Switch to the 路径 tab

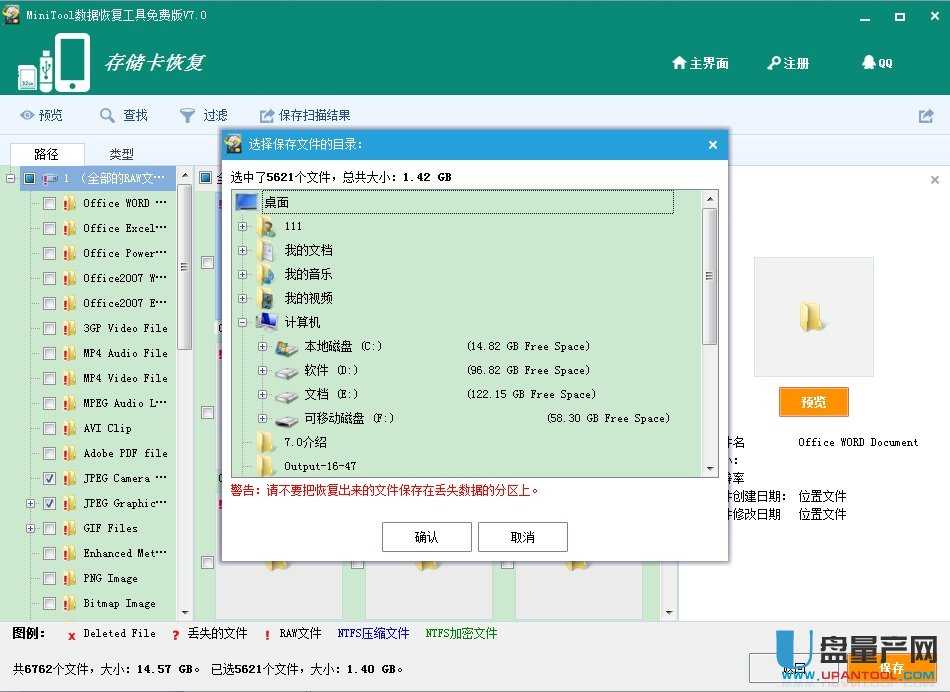(x=46, y=153)
